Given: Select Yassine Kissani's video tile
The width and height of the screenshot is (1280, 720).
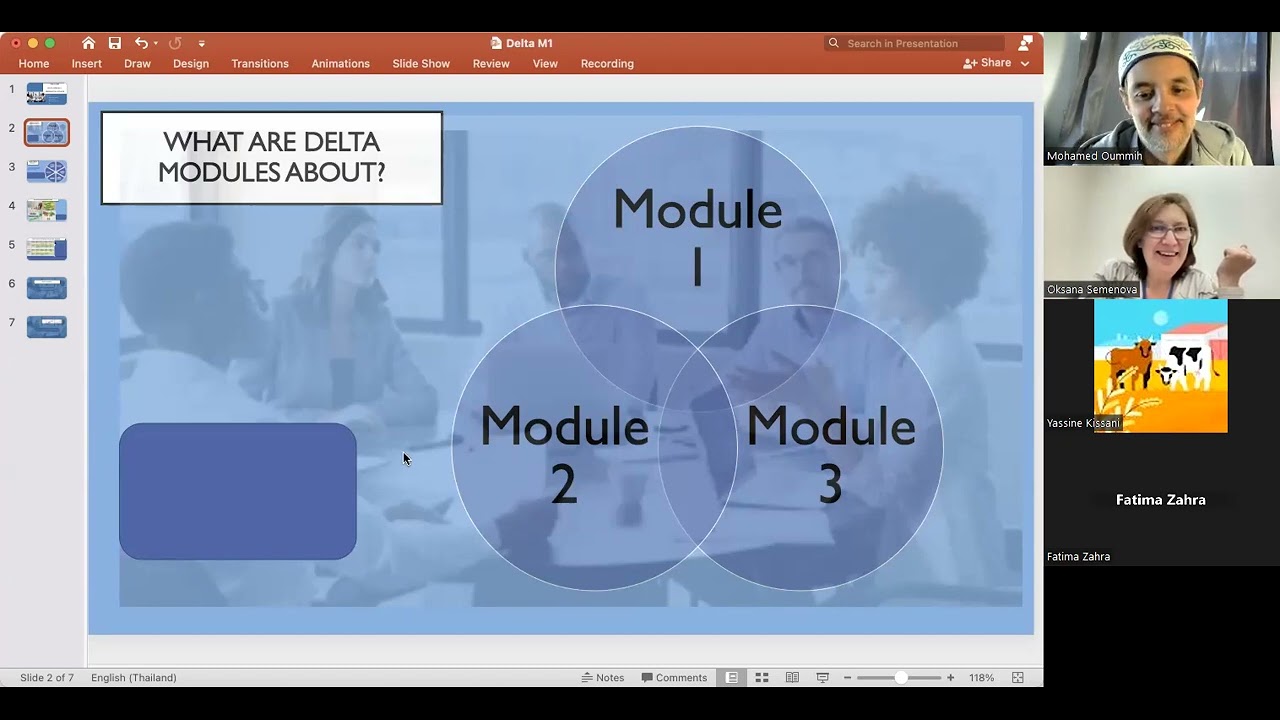Looking at the screenshot, I should point(1161,366).
